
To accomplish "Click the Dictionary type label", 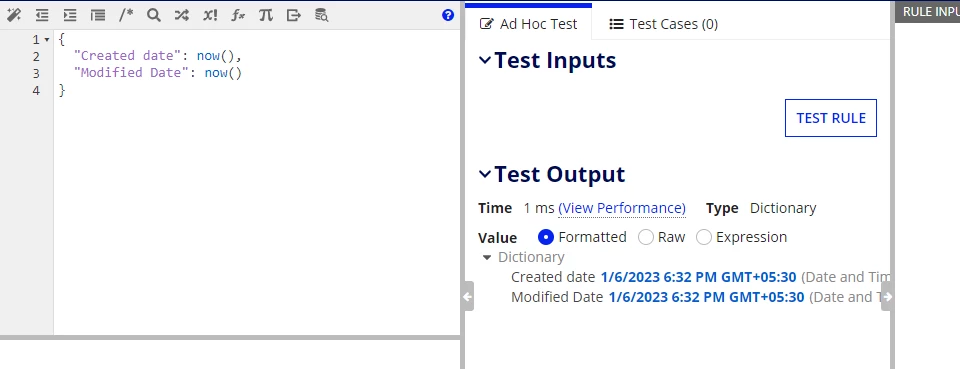I will 783,208.
